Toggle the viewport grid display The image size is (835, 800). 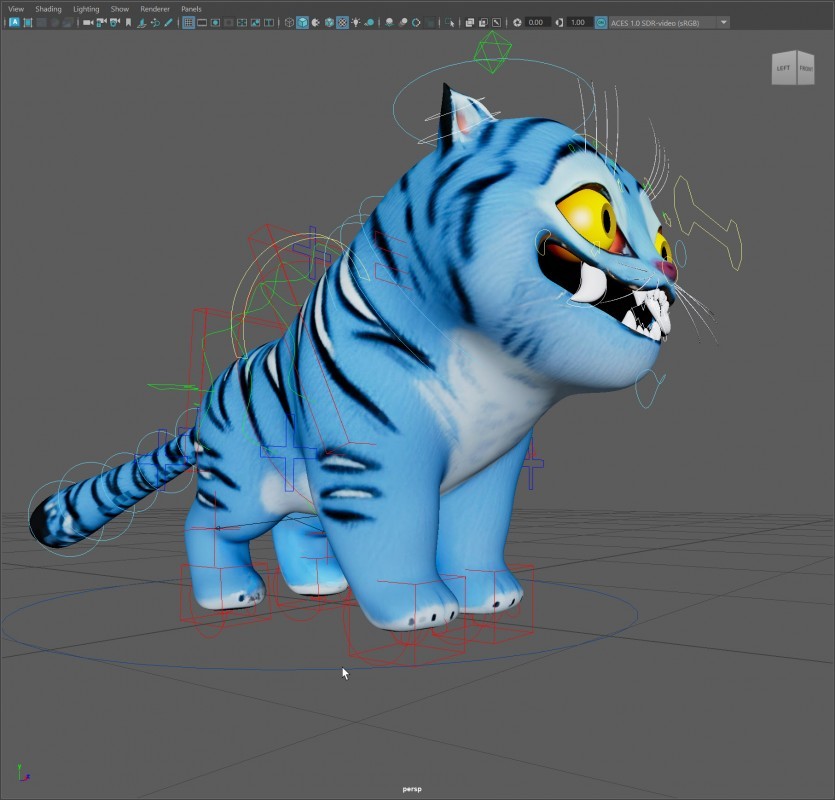tap(188, 22)
